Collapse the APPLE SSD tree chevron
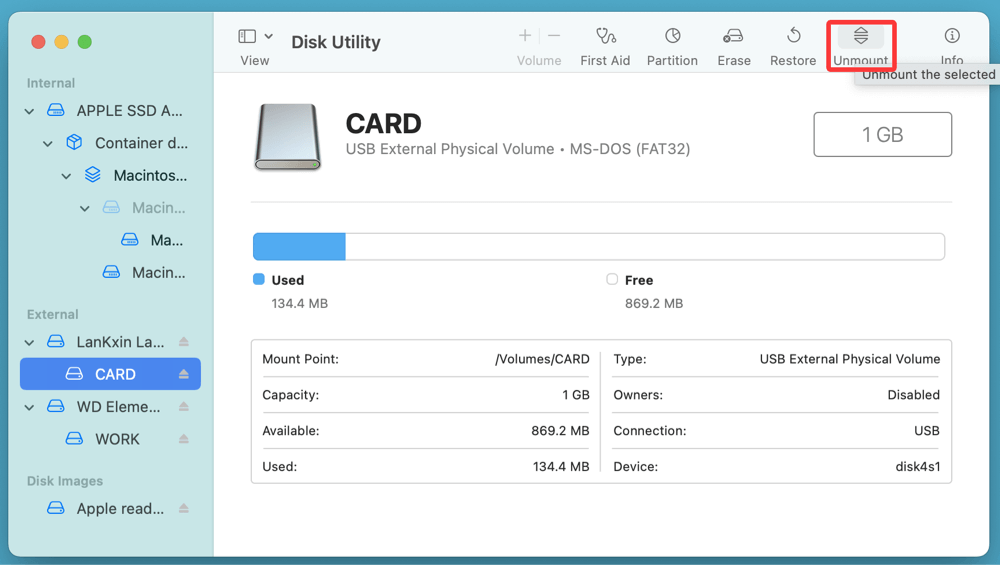 29,112
